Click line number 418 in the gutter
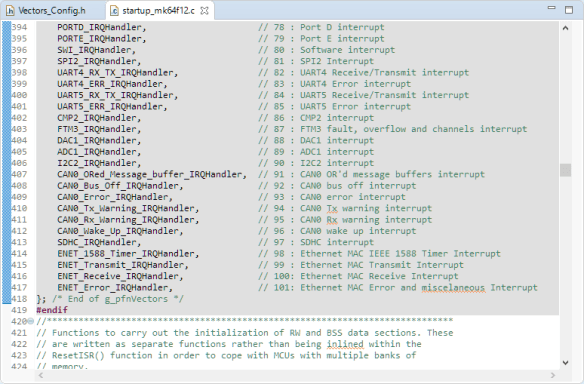Screen dimensions: 584x384 point(19,299)
